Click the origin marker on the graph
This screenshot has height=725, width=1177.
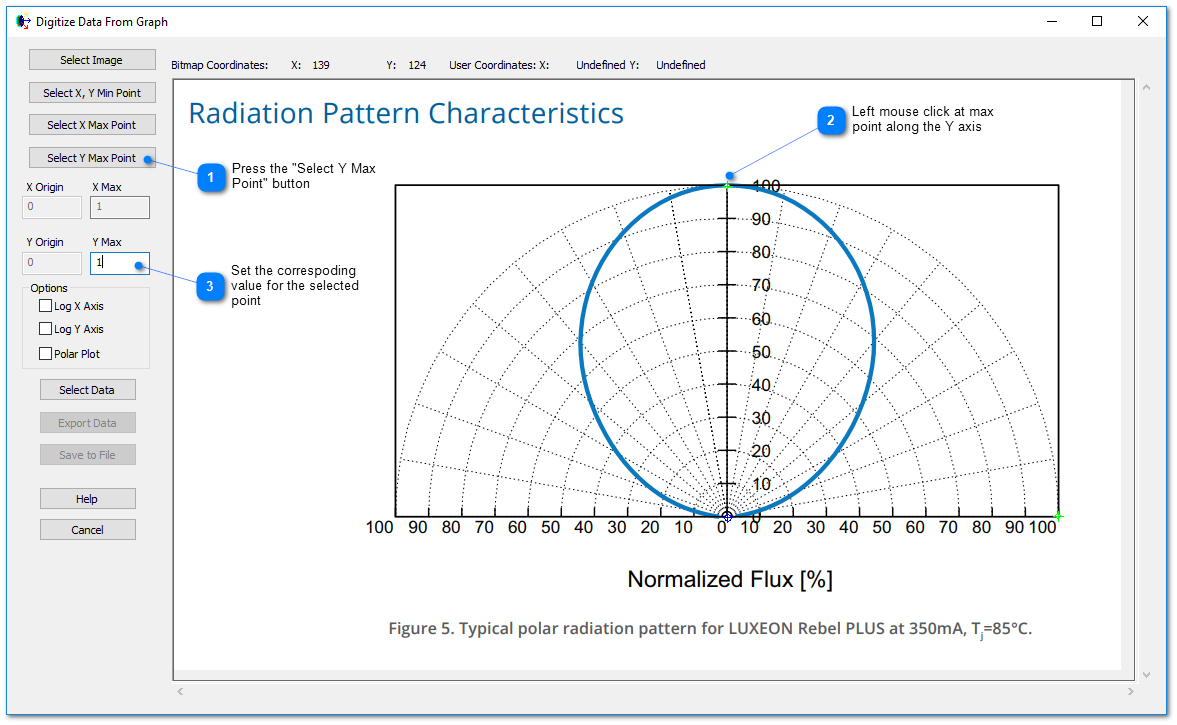[x=727, y=517]
